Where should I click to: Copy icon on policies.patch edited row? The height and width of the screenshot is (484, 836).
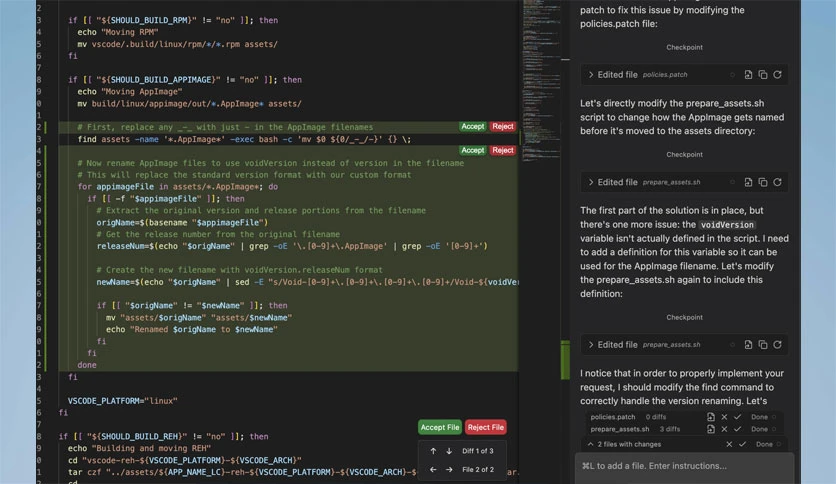[763, 75]
